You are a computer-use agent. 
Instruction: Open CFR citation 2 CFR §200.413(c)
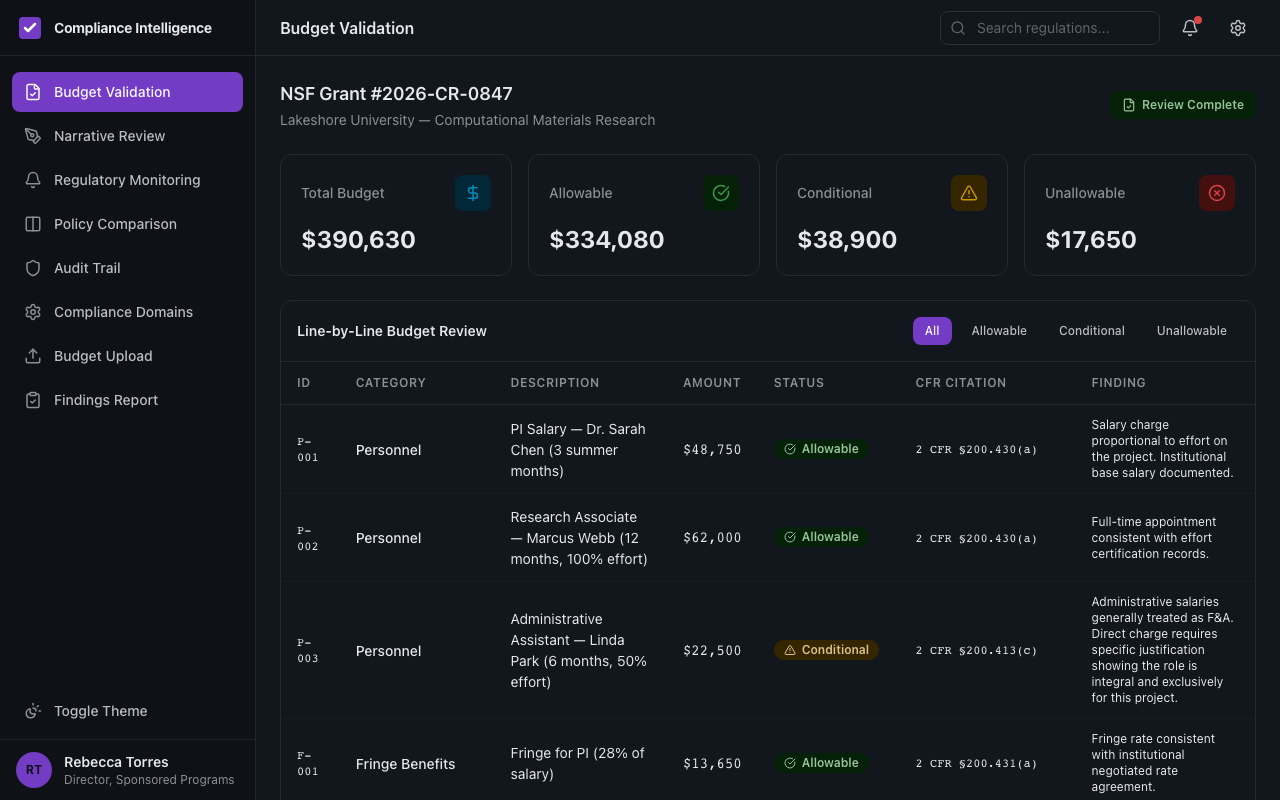pos(976,650)
